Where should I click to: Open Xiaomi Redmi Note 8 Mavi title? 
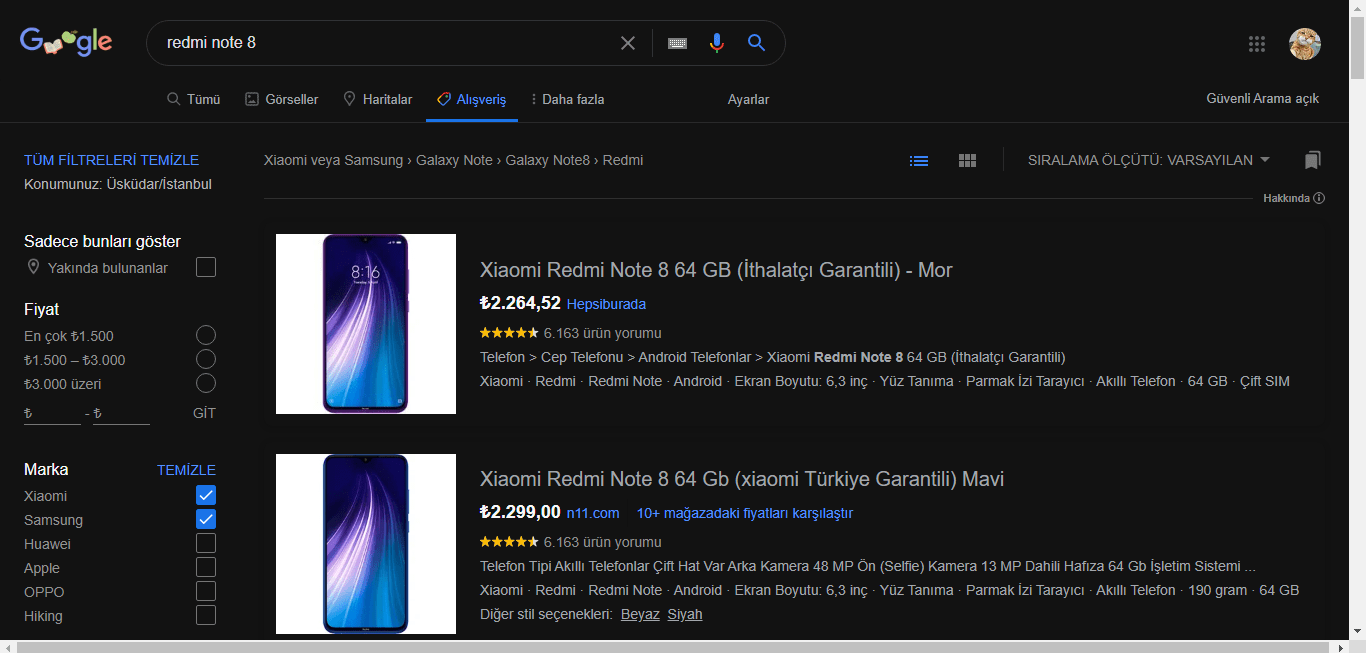[742, 479]
